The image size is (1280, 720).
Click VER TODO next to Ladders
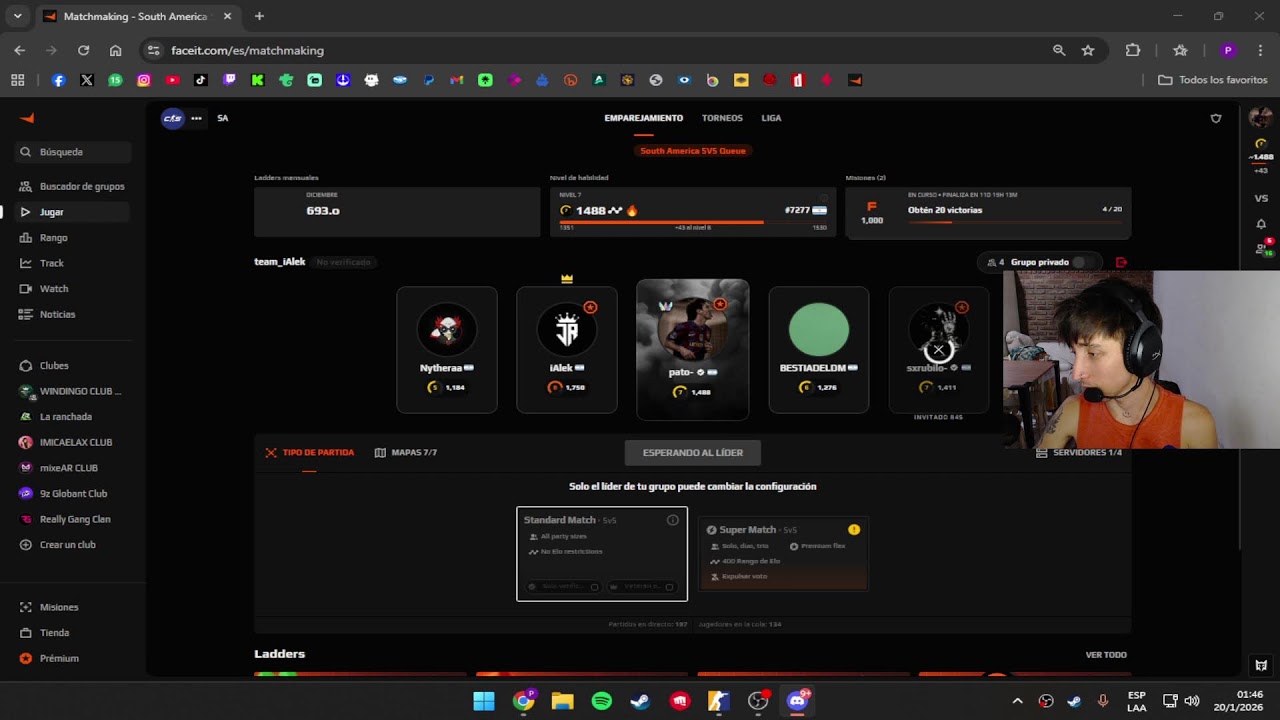coord(1106,655)
